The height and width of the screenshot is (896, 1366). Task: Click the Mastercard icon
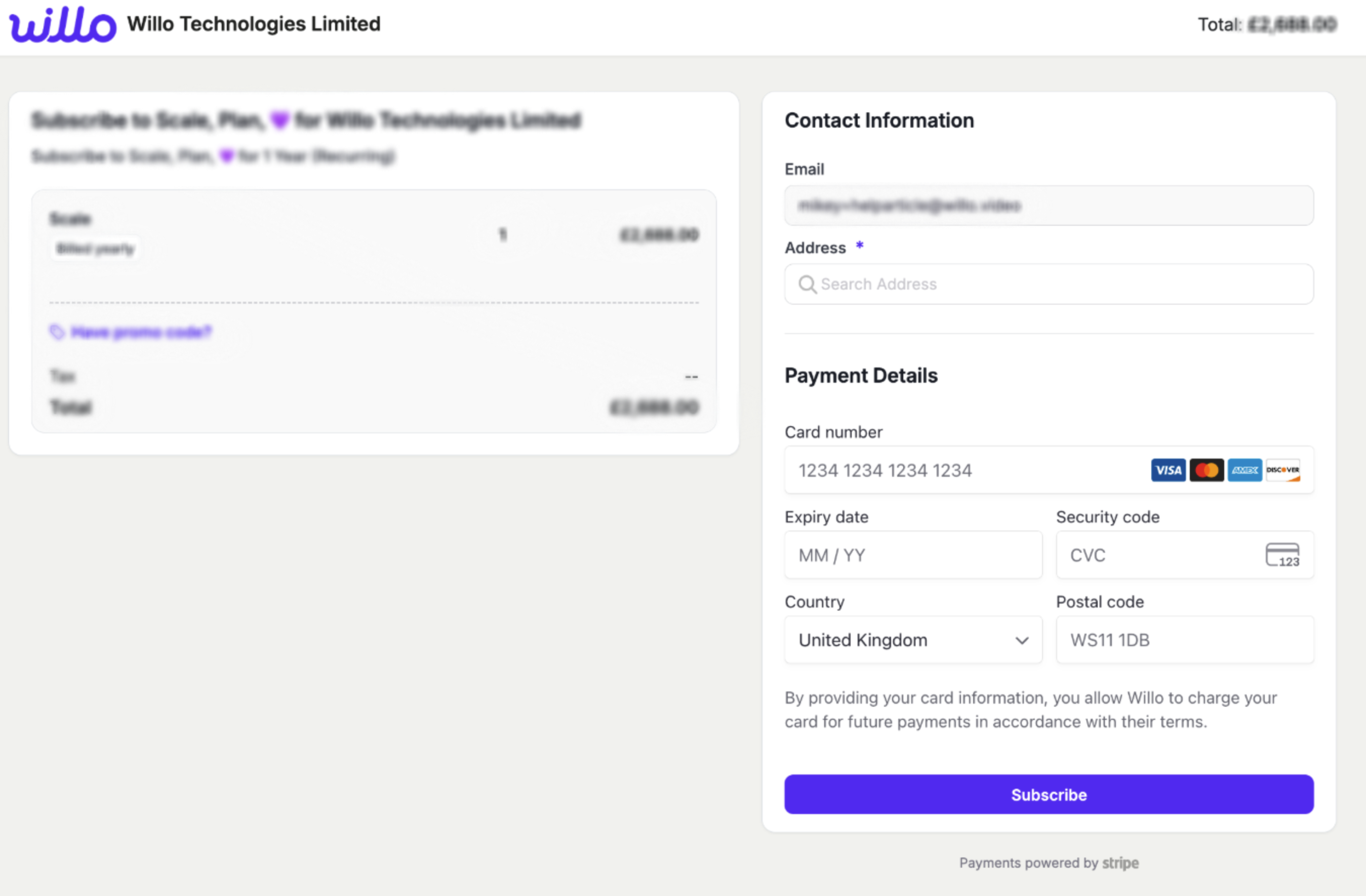coord(1206,470)
